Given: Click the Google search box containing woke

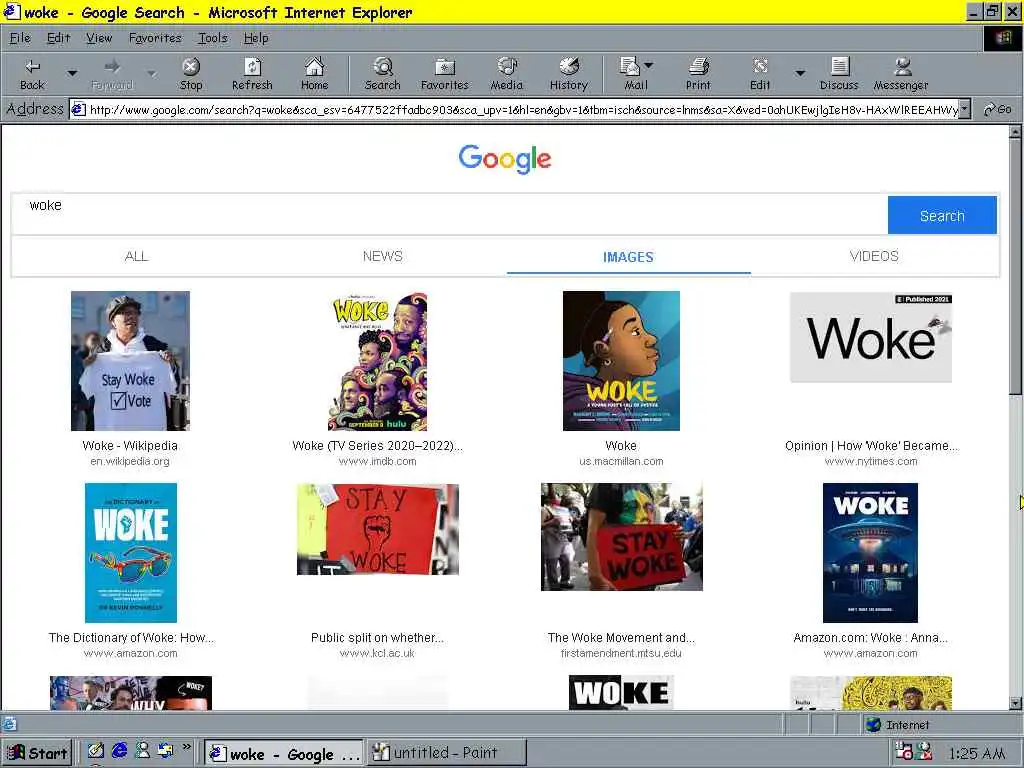Looking at the screenshot, I should tap(449, 214).
